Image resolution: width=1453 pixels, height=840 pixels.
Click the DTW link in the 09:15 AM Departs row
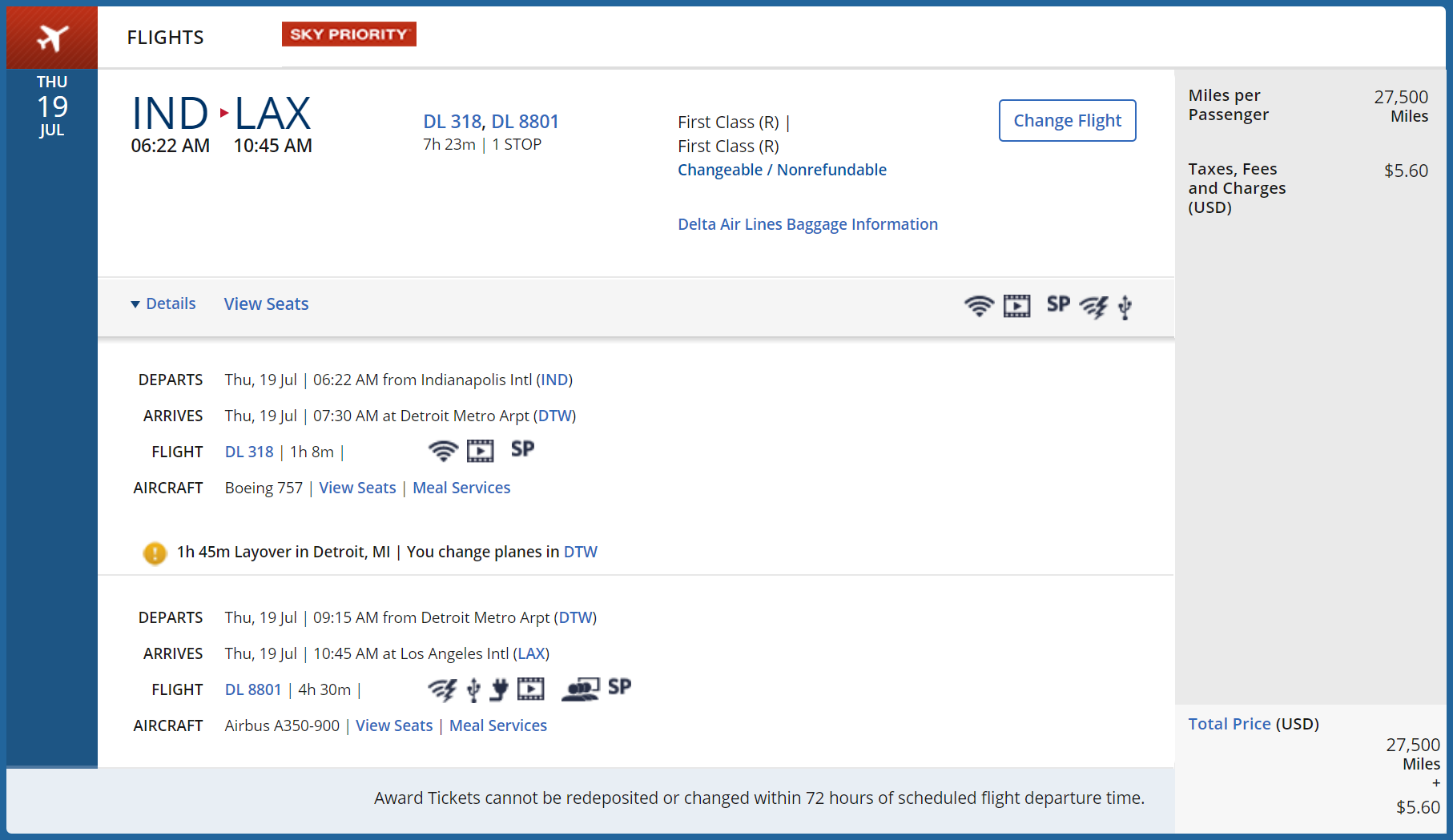(575, 617)
